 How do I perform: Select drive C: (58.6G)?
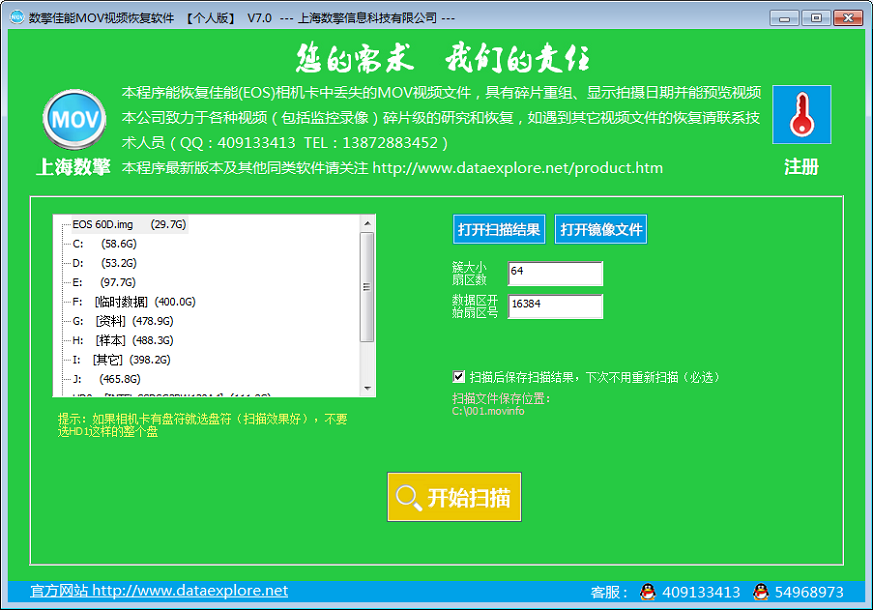click(105, 244)
